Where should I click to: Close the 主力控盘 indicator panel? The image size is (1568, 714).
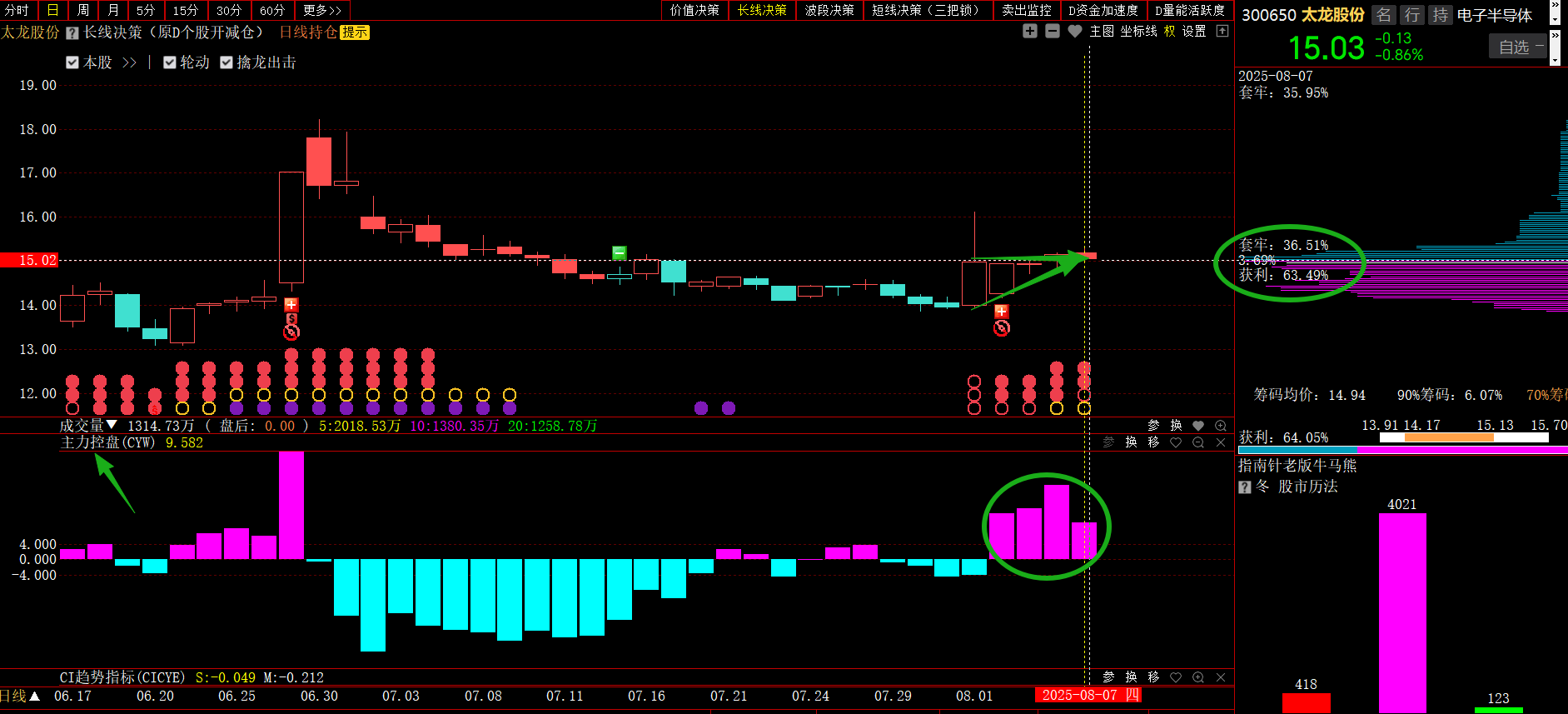[x=1221, y=442]
